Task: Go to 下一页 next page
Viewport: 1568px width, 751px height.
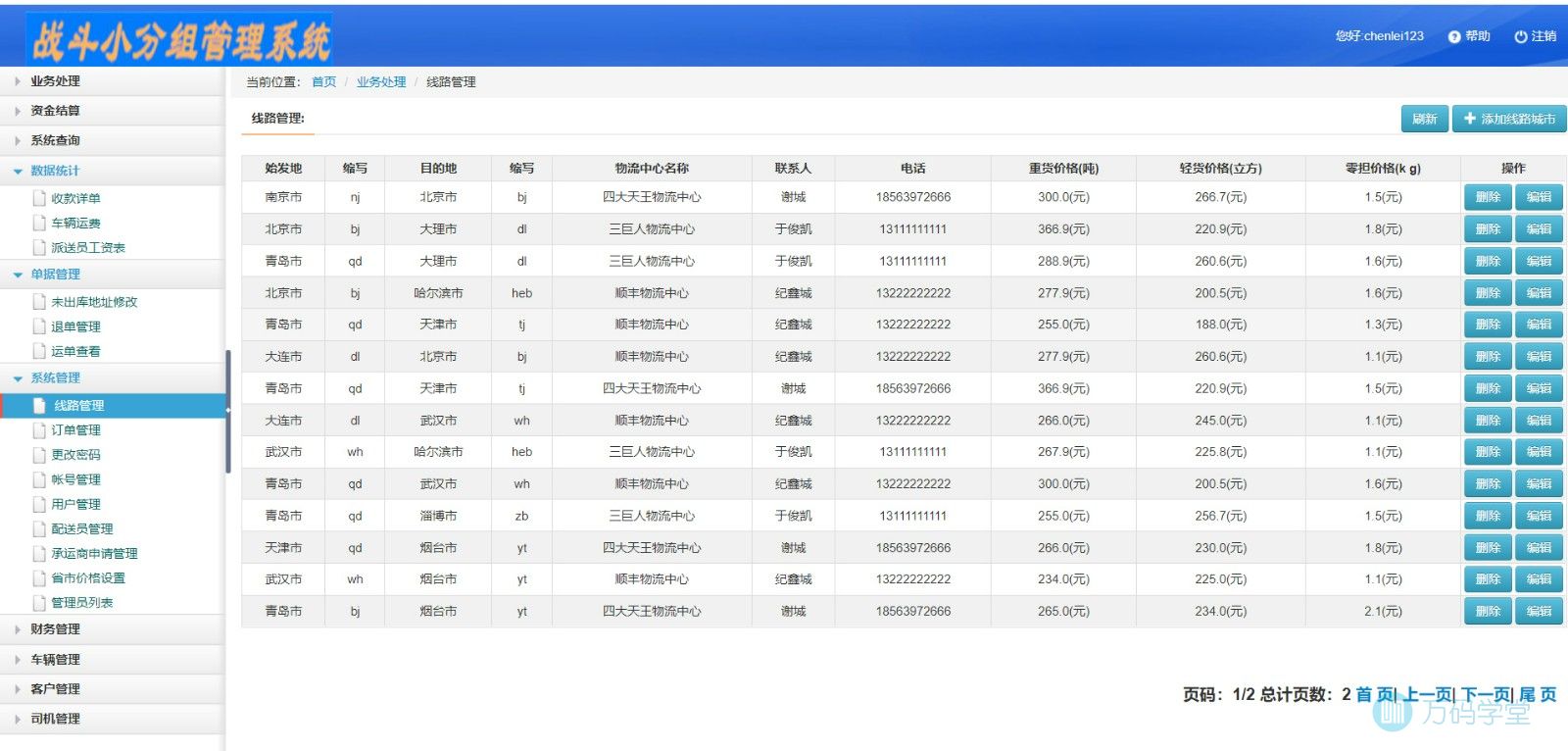Action: click(1487, 694)
